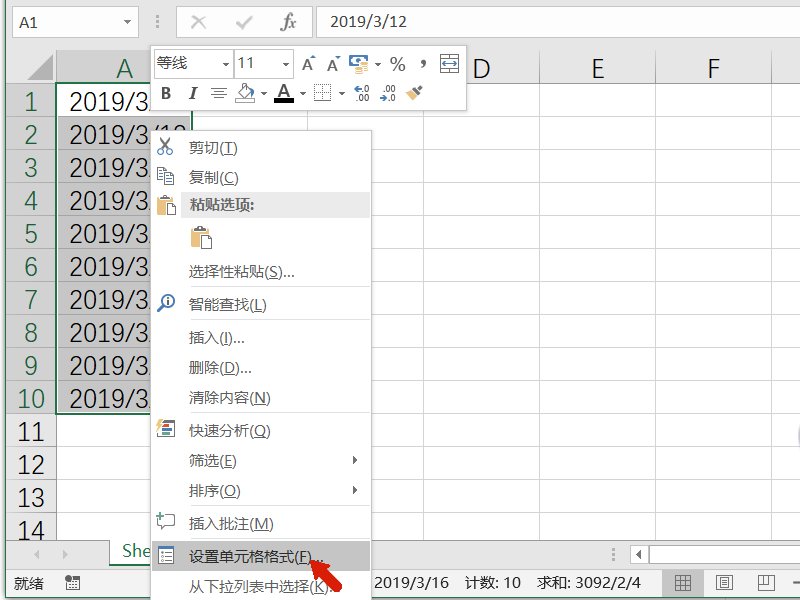Apply comma style formatting

[421, 63]
